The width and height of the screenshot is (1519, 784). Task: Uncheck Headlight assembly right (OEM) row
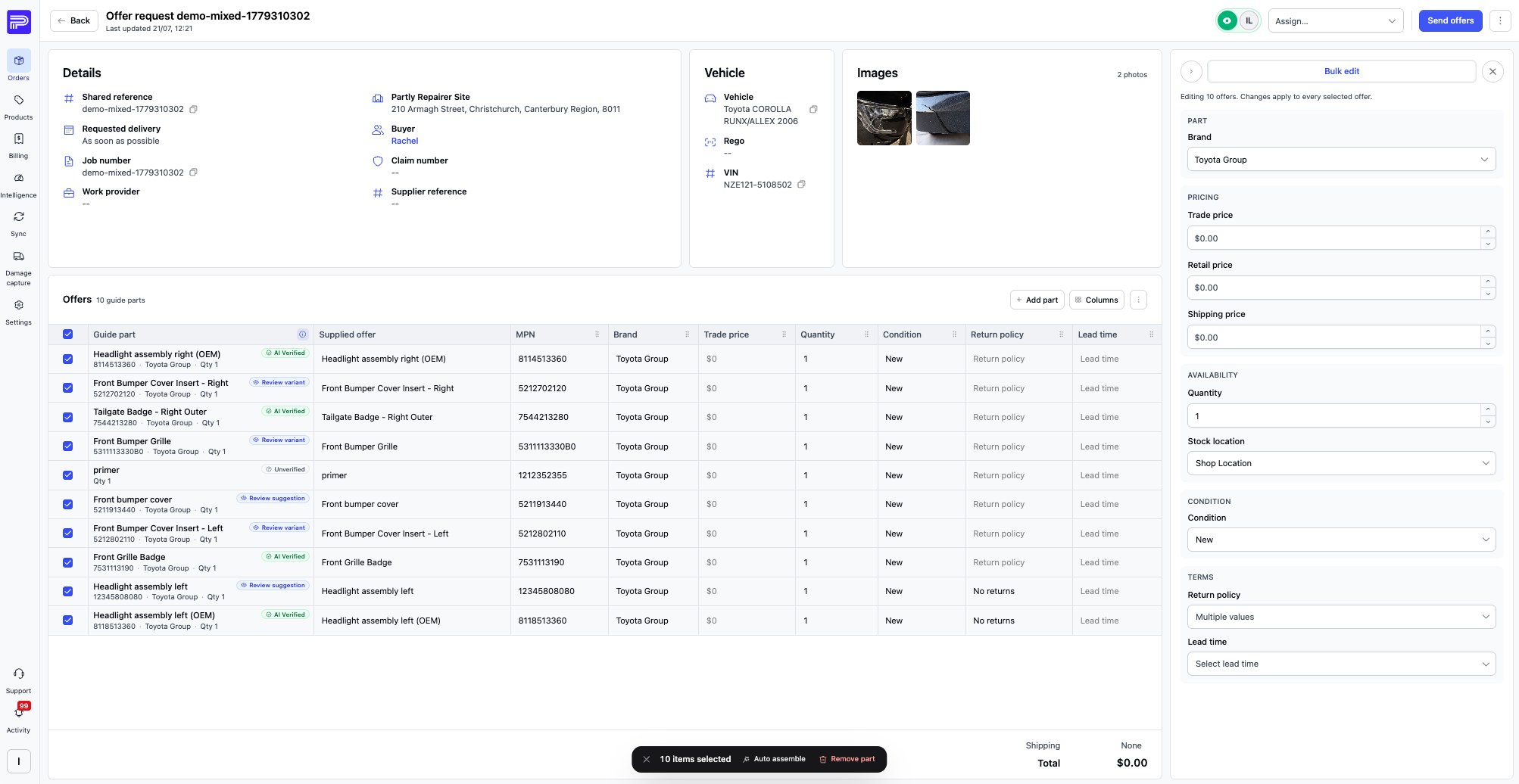pyautogui.click(x=68, y=359)
